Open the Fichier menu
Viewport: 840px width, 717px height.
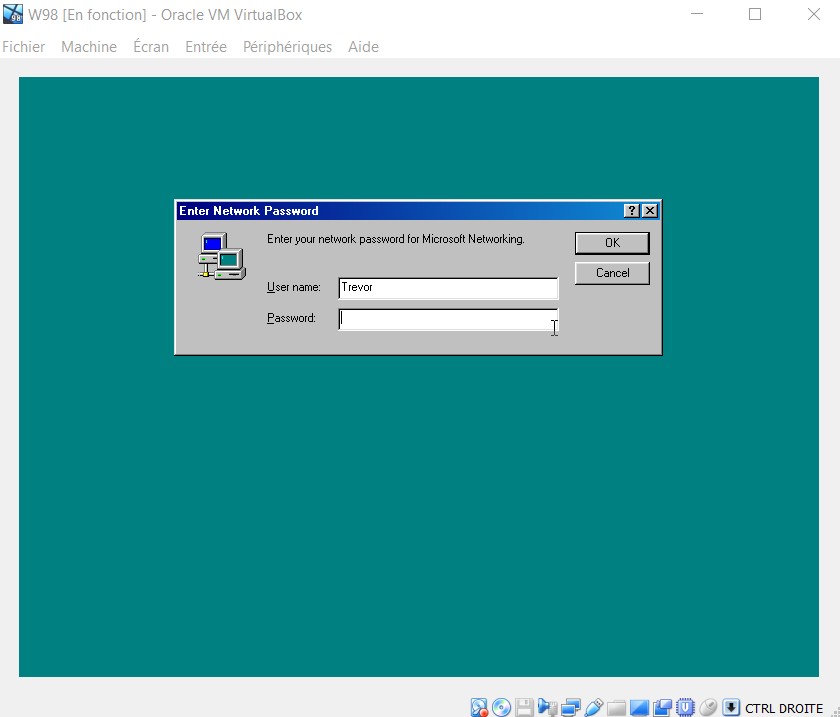24,47
